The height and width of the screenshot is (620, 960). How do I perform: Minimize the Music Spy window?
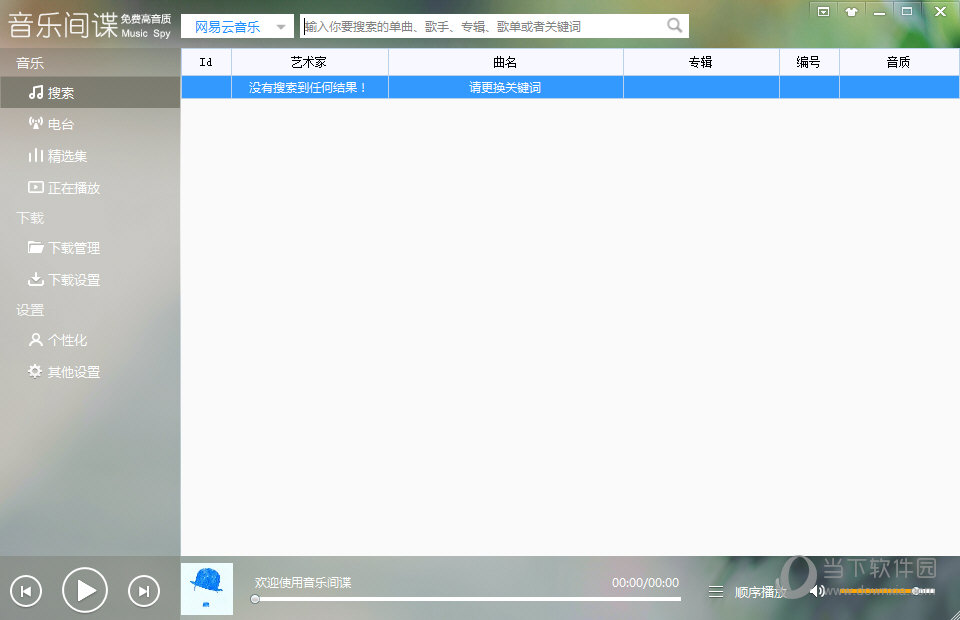(x=879, y=12)
